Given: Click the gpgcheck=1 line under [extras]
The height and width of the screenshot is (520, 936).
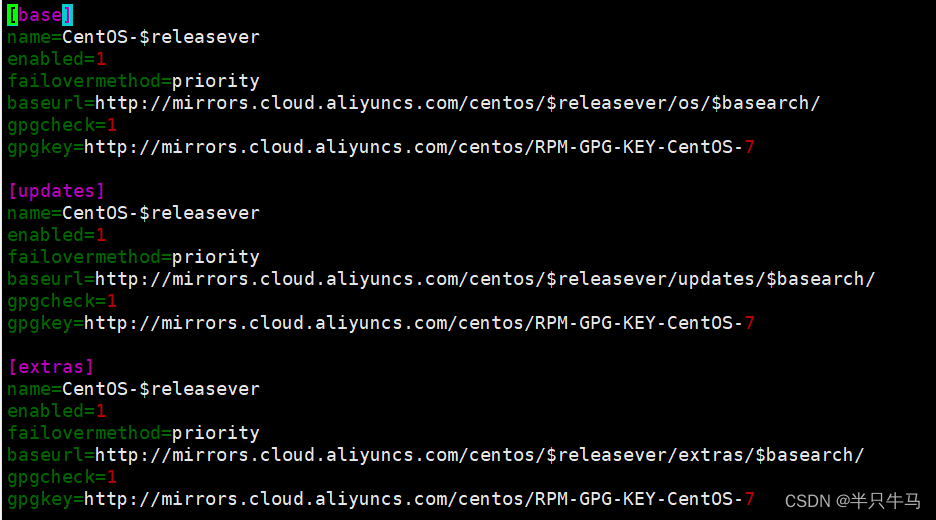Looking at the screenshot, I should tap(62, 477).
